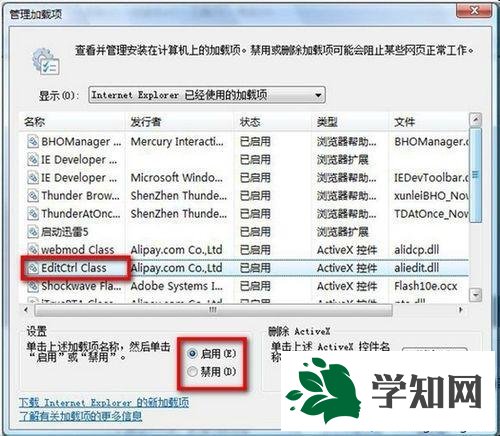Click the horizontal scroll right arrow
Image resolution: width=500 pixels, height=436 pixels.
461,310
